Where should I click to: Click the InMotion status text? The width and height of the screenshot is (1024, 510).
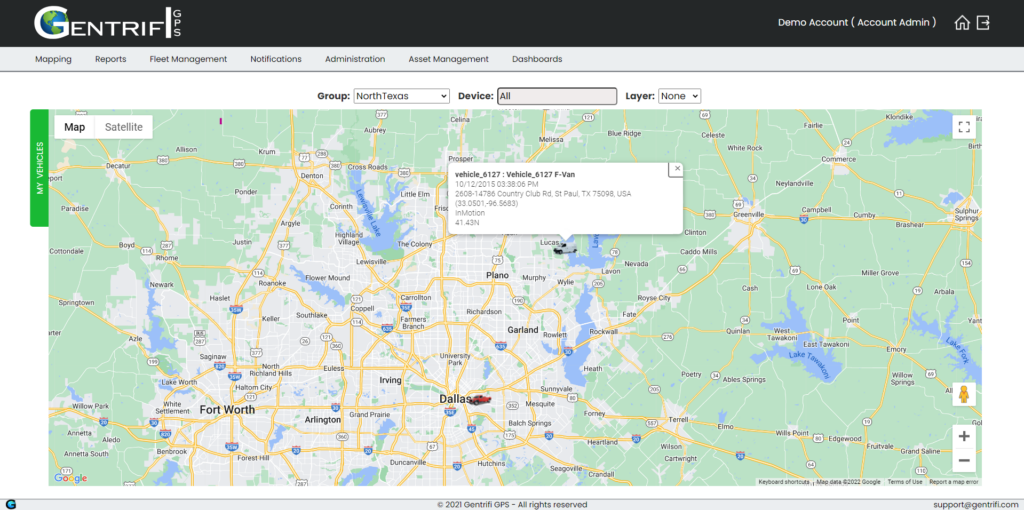(468, 214)
